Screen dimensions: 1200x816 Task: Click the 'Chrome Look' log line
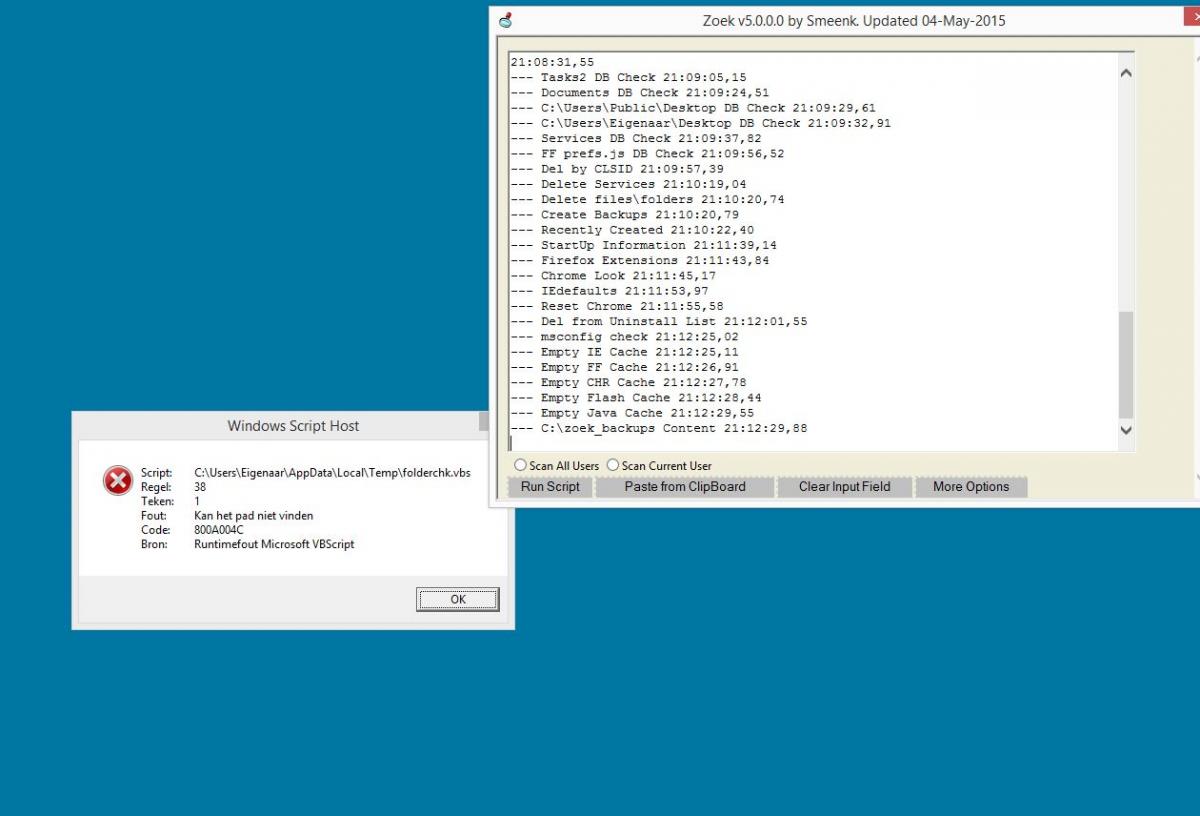click(x=613, y=276)
